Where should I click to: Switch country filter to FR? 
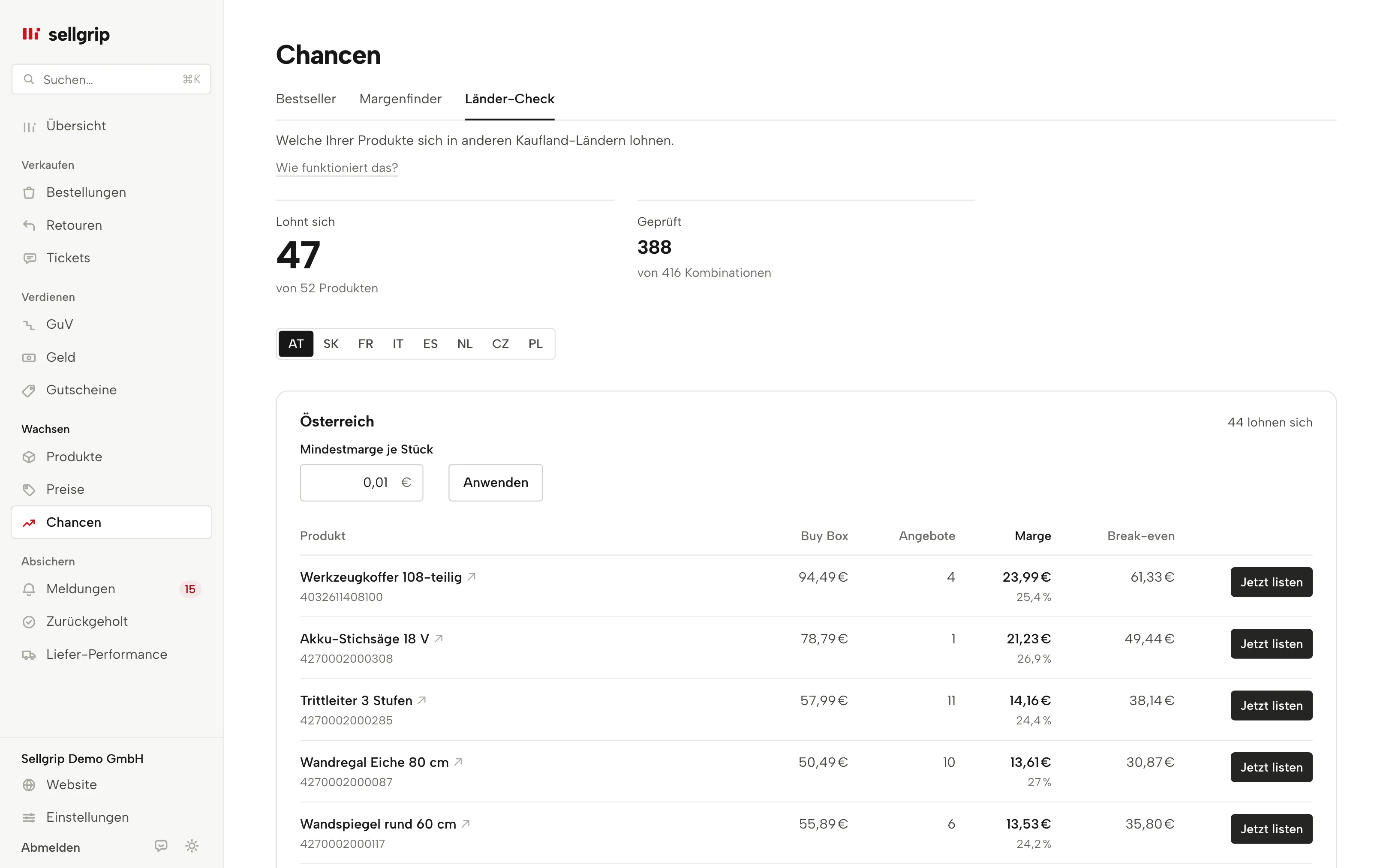pyautogui.click(x=365, y=344)
